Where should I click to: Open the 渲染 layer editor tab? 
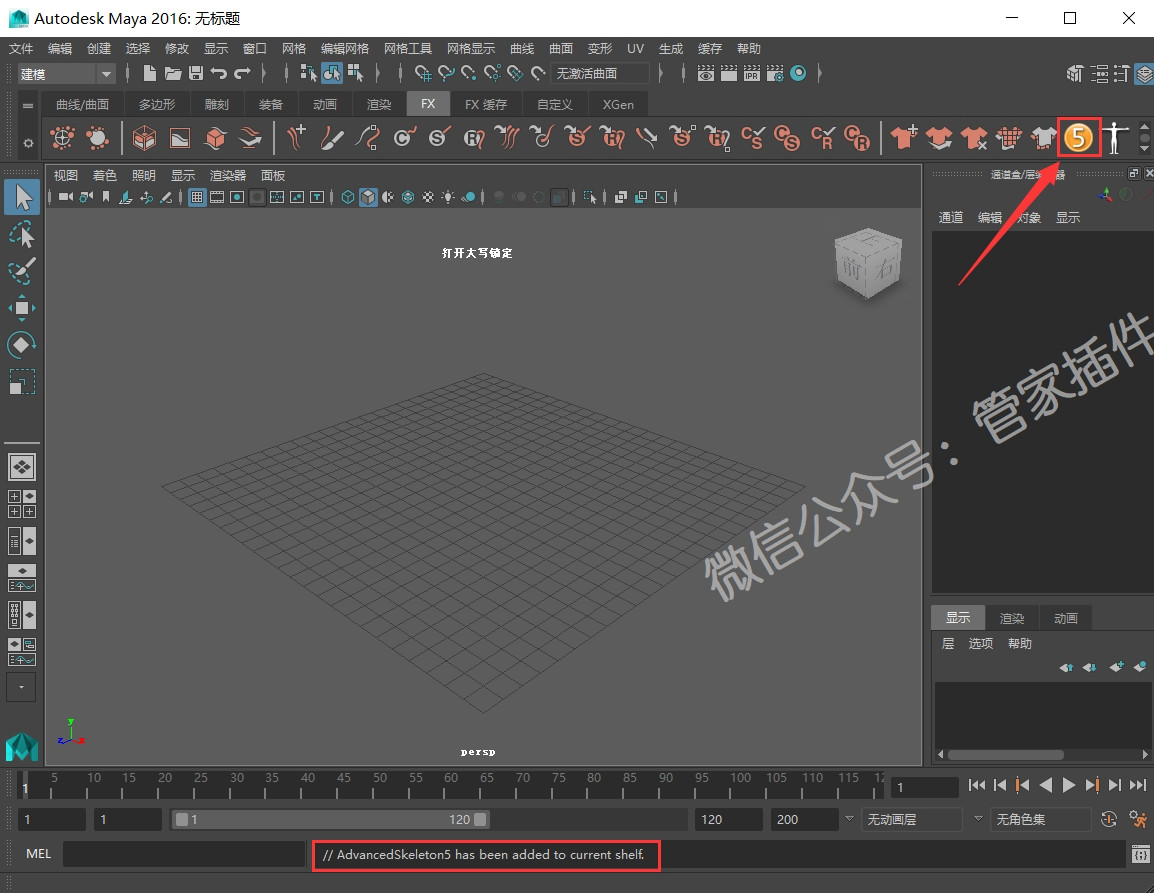[1012, 618]
